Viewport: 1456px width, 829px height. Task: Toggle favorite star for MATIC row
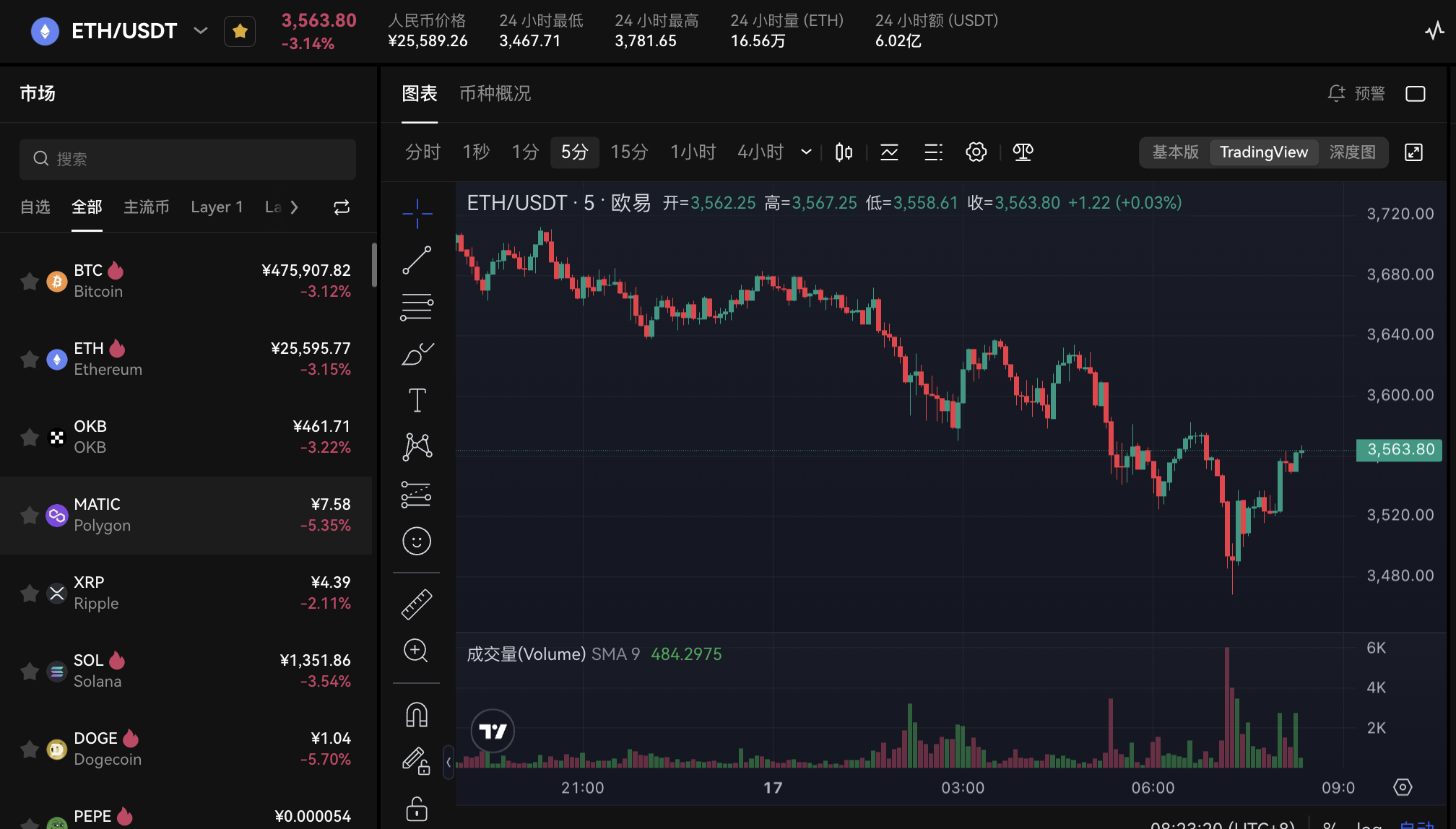pos(30,515)
